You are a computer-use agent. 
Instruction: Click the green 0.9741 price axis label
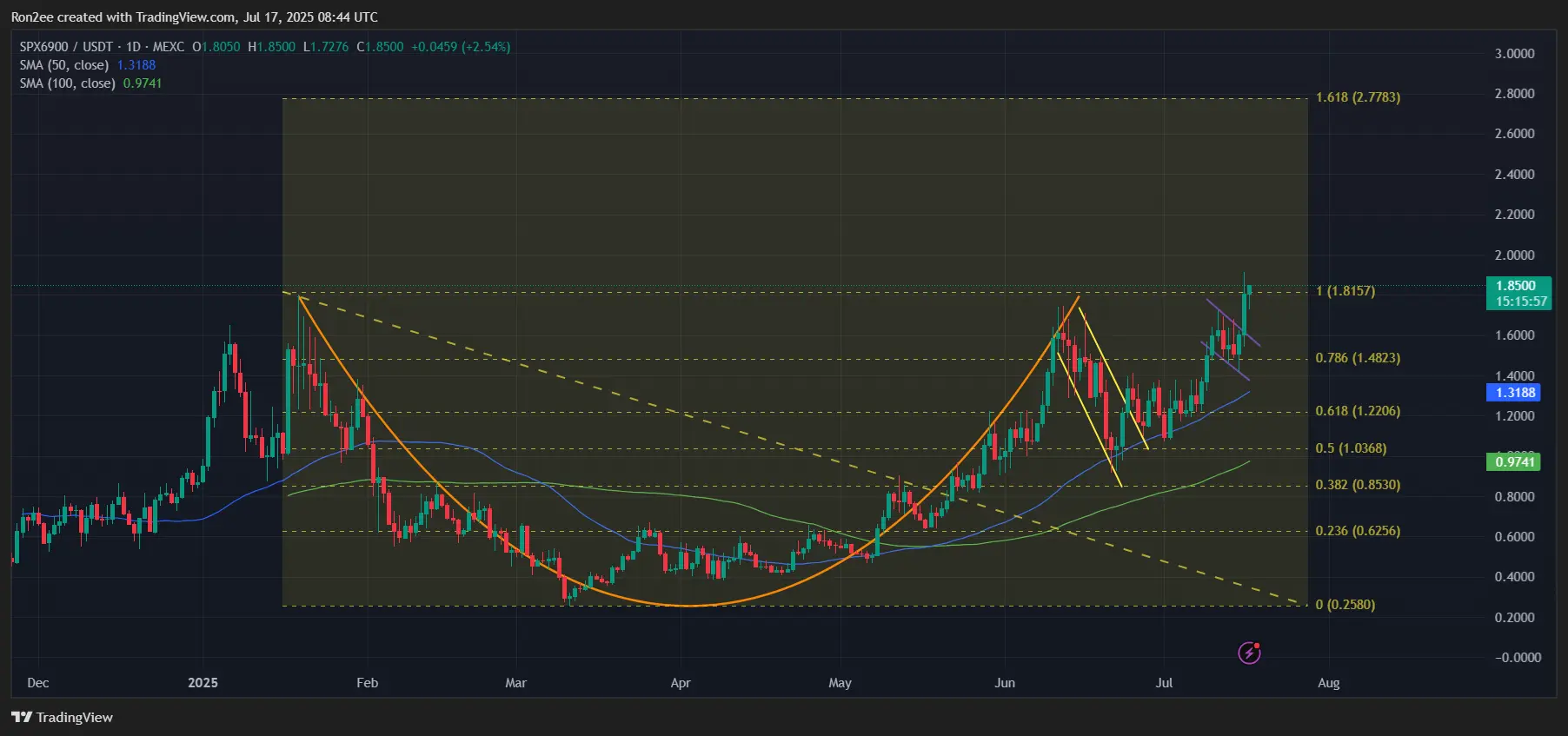click(1513, 462)
